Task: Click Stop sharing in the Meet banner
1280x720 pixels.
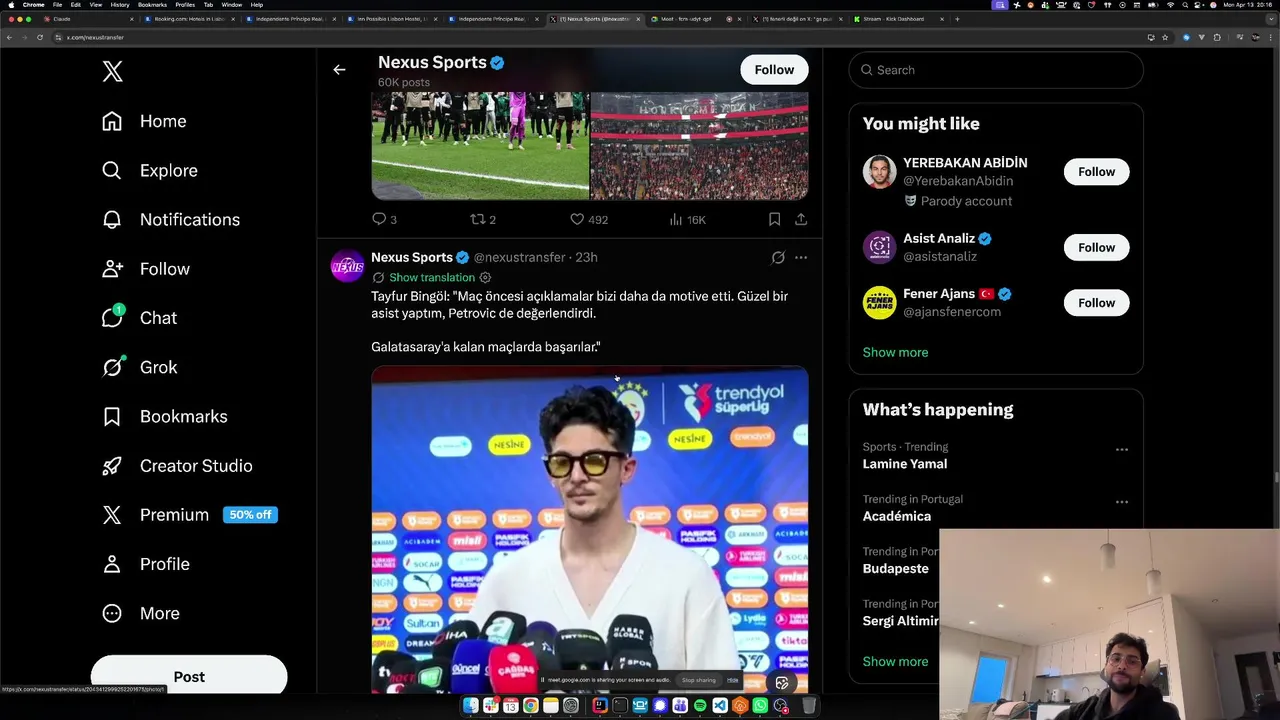Action: [x=699, y=680]
